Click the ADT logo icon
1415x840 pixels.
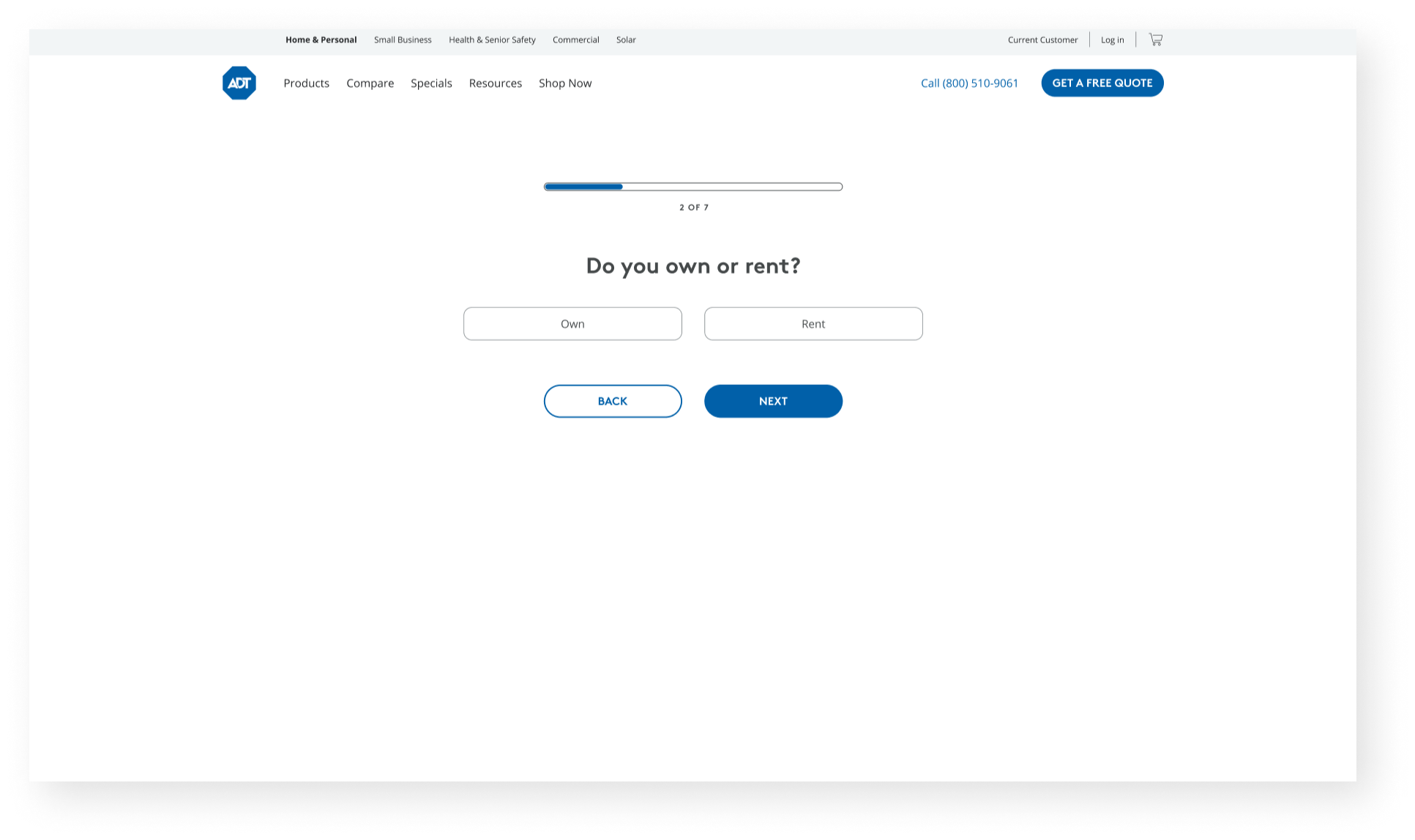pos(239,83)
